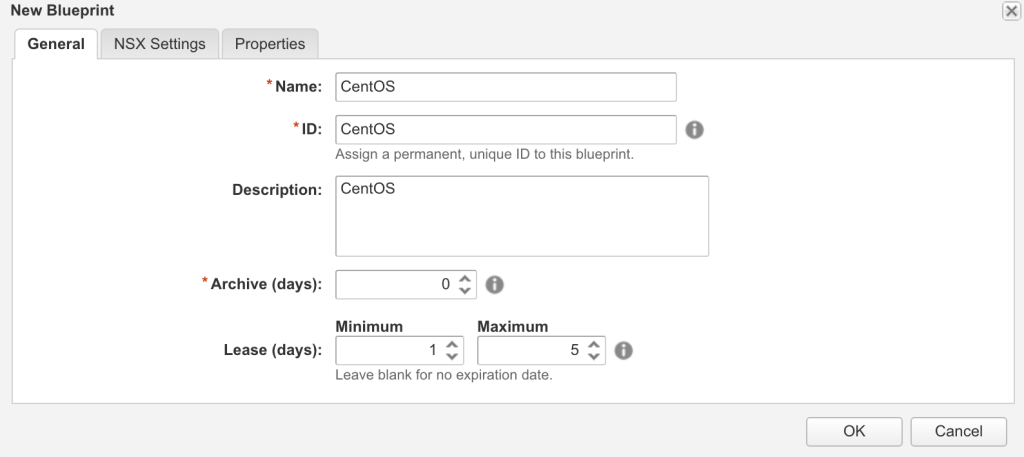Focus the Description text area
This screenshot has height=457, width=1024.
[522, 216]
